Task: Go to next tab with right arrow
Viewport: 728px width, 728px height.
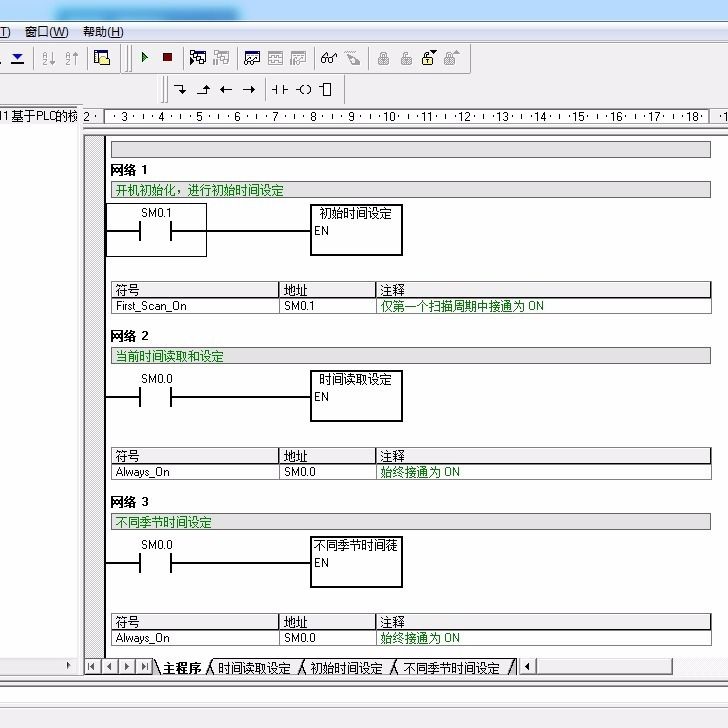Action: 127,667
